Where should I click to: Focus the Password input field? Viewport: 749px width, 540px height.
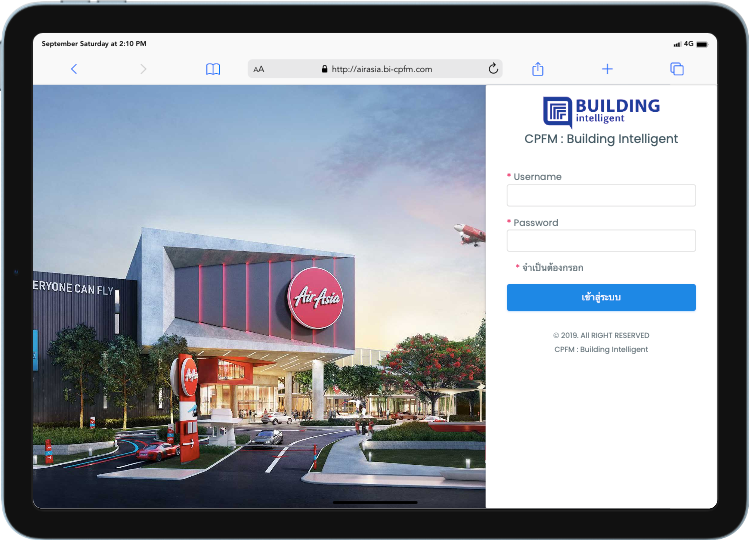(x=601, y=240)
